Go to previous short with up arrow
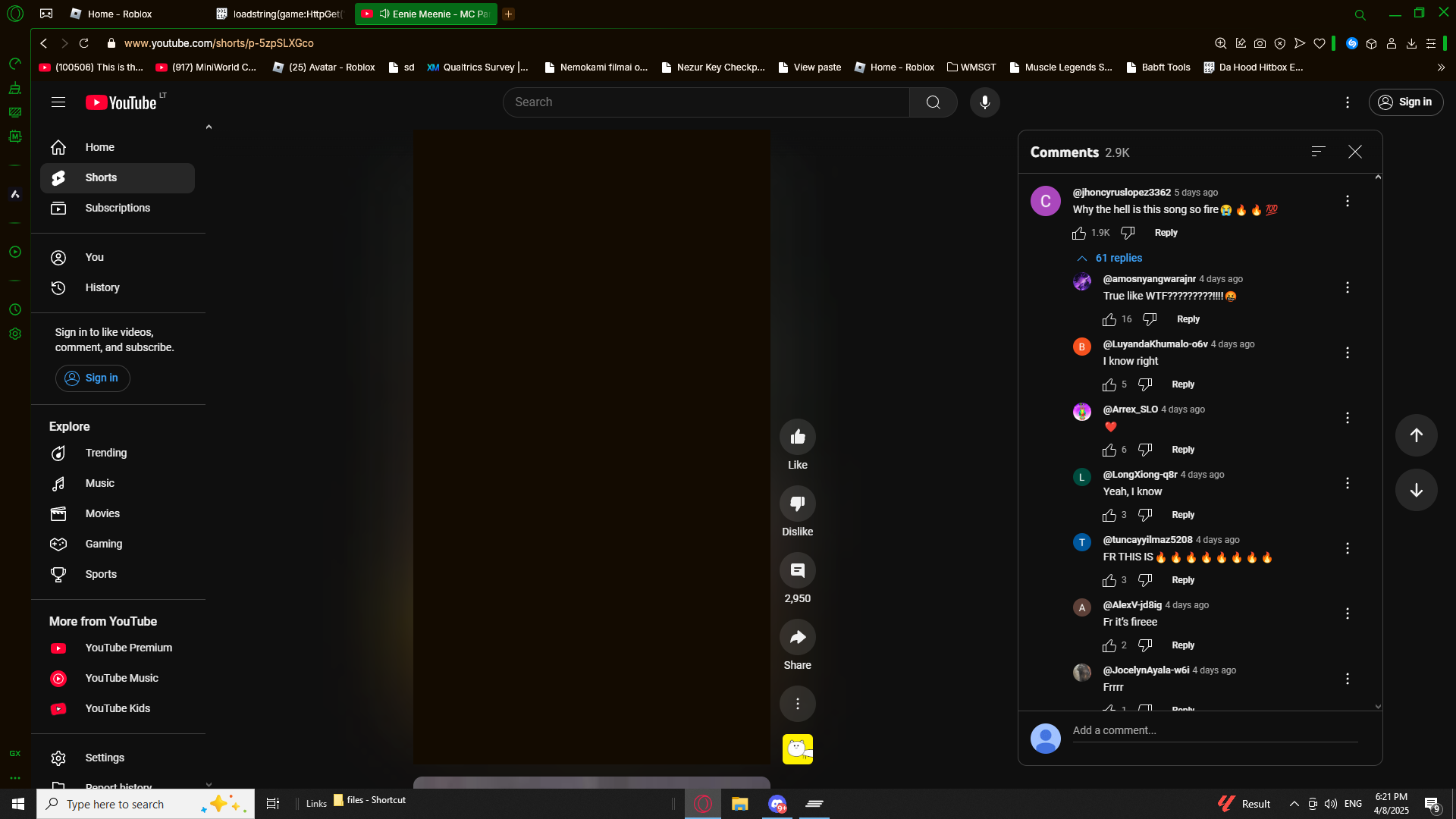Image resolution: width=1456 pixels, height=819 pixels. coord(1416,435)
